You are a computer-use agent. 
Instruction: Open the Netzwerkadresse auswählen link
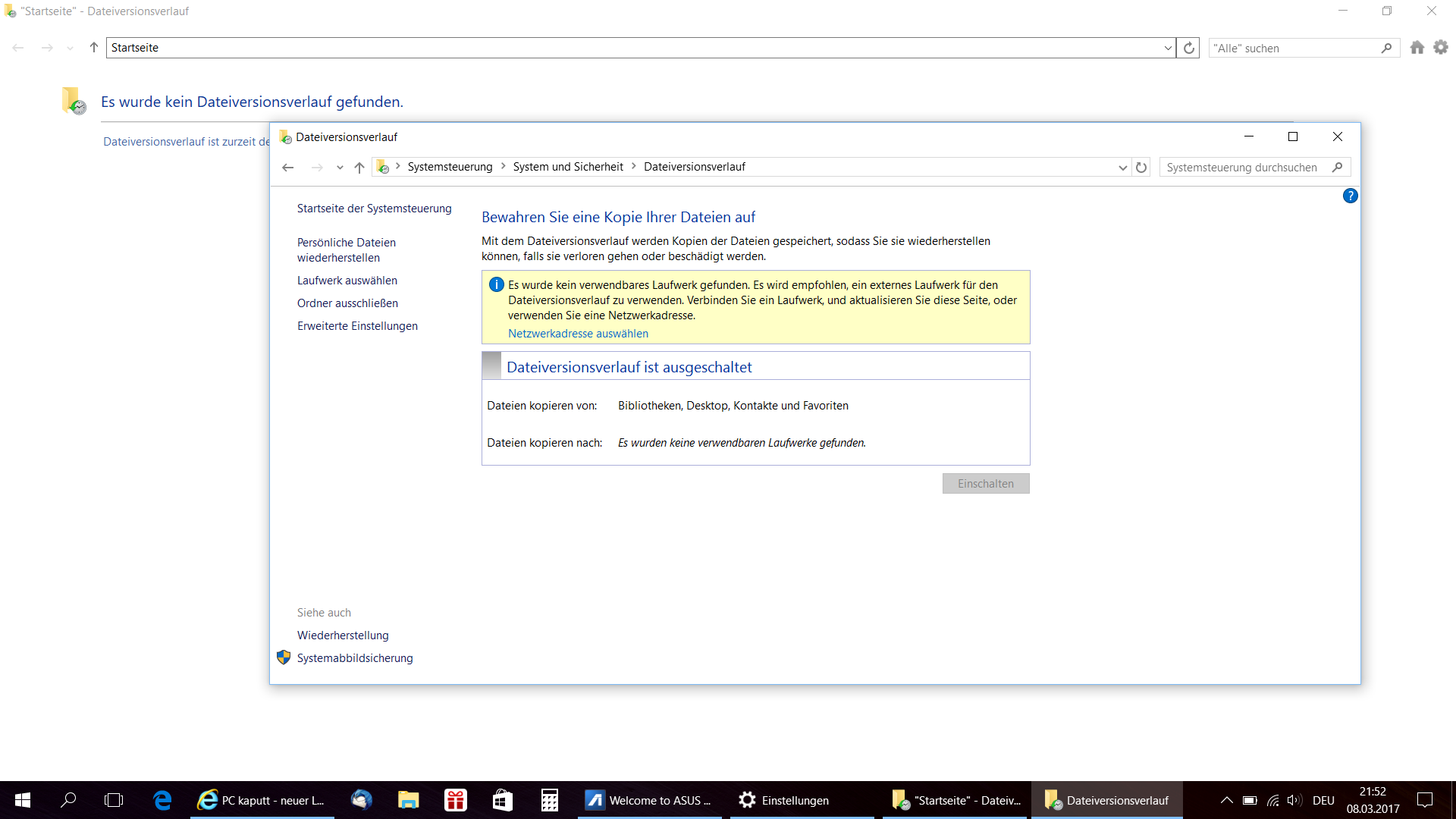[x=578, y=334]
